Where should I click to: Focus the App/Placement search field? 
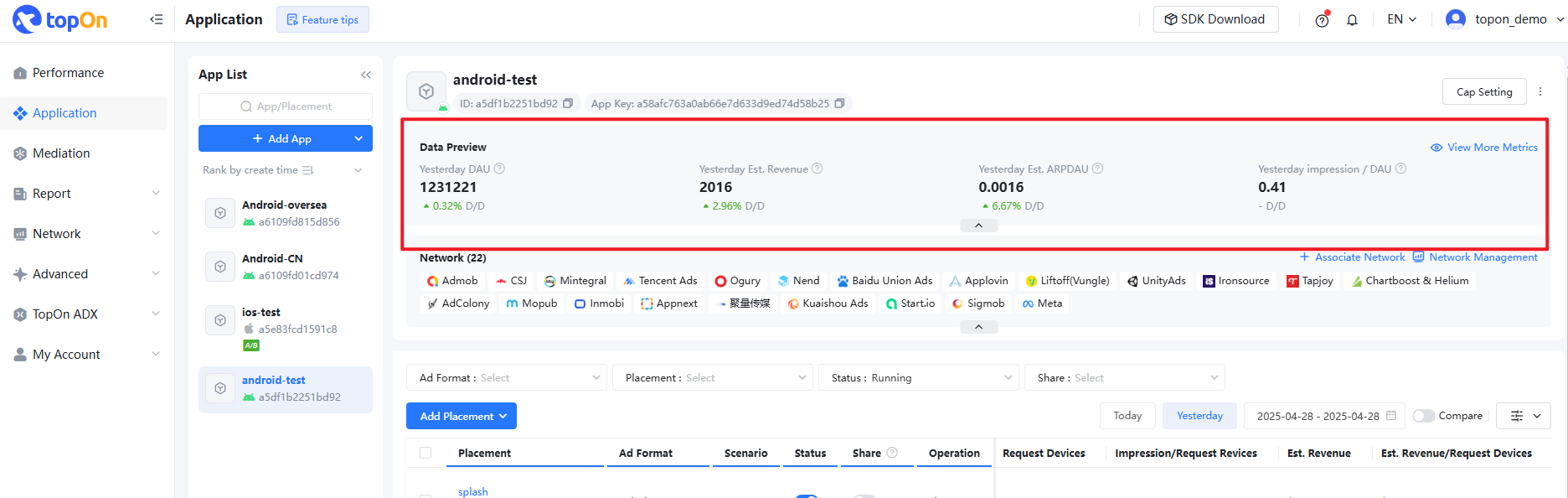(x=286, y=106)
